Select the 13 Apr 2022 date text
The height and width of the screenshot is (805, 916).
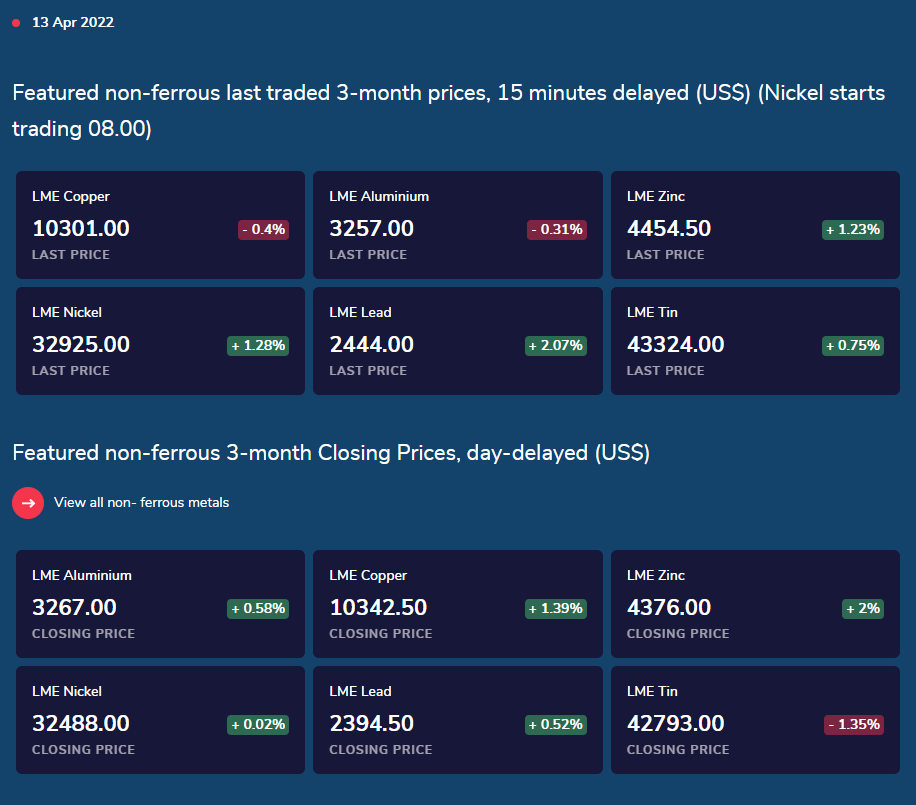[73, 22]
